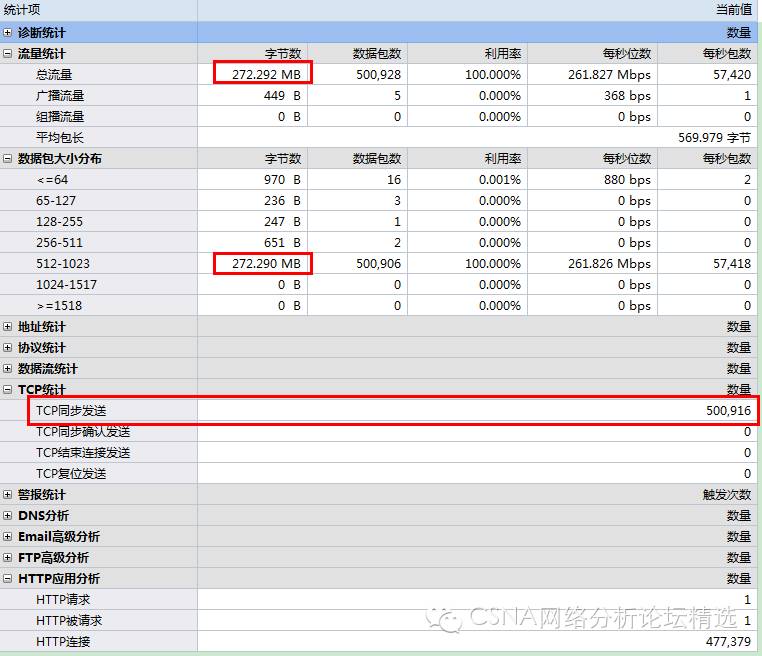Click the 651 B bytes value
This screenshot has width=762, height=656.
(282, 242)
